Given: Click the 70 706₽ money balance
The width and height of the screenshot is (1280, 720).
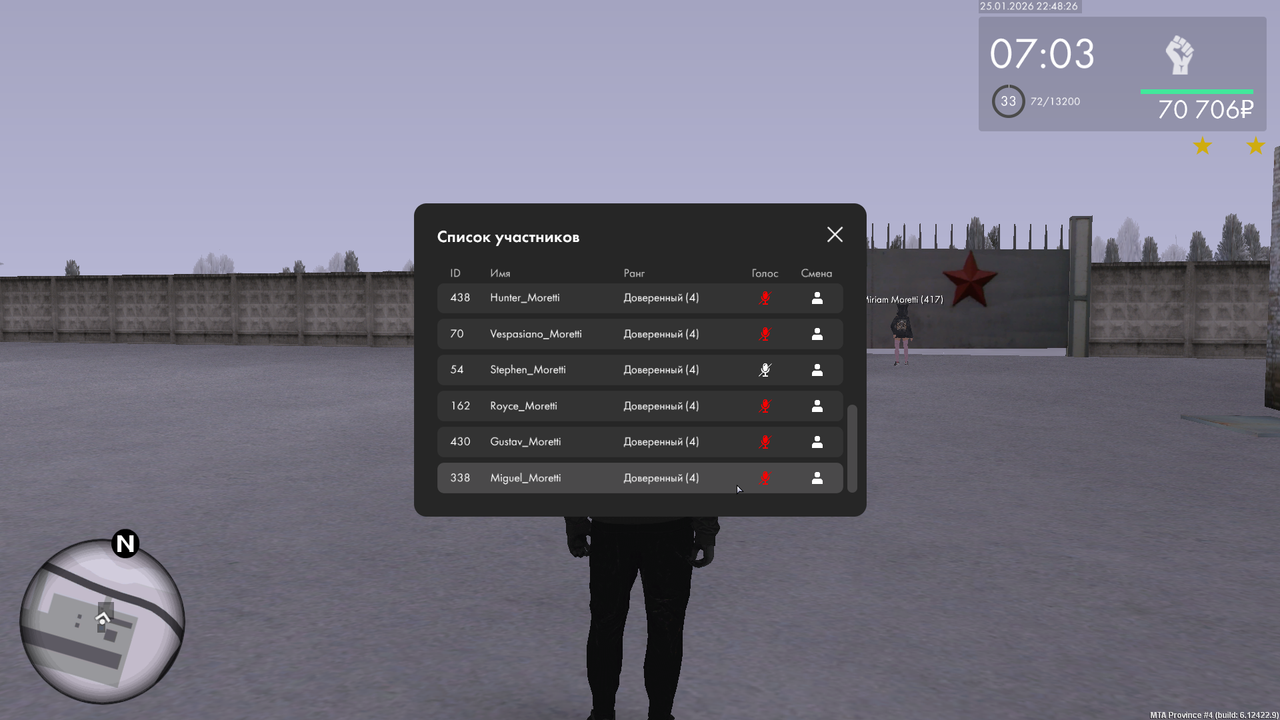Looking at the screenshot, I should pos(1205,110).
